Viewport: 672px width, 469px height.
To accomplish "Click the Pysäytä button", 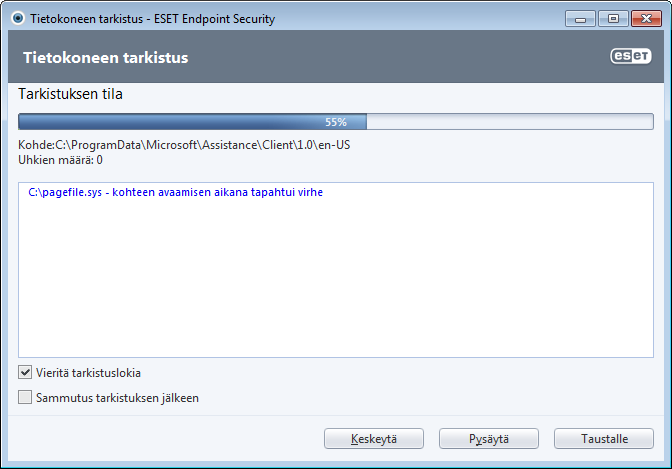I will point(489,439).
